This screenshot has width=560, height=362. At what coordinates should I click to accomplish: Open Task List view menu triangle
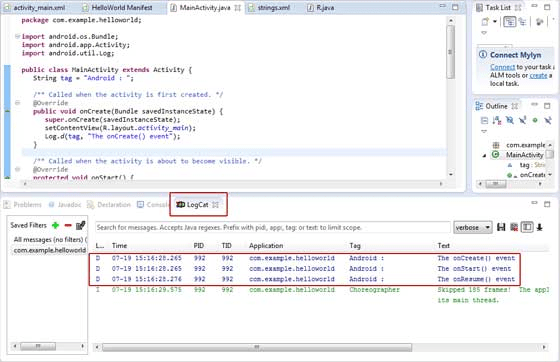click(x=484, y=33)
